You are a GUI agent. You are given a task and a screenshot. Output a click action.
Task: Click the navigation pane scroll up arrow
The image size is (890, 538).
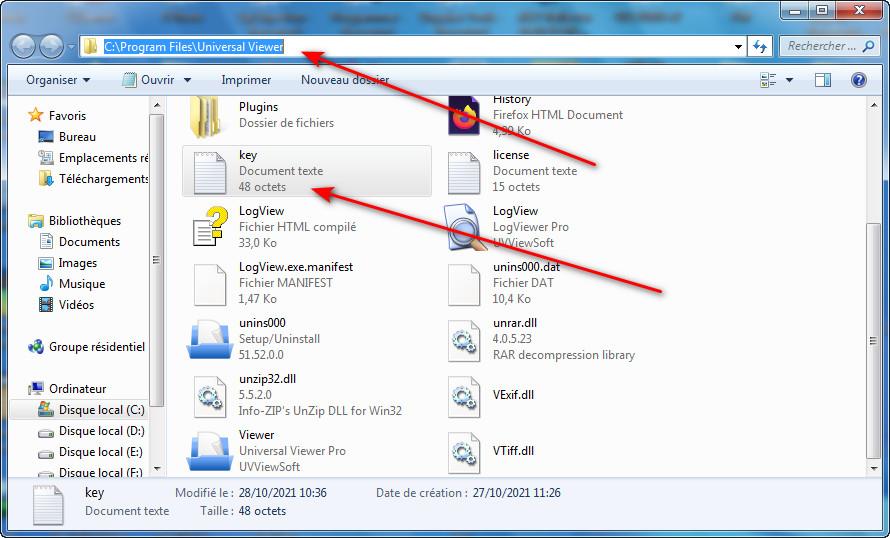[x=157, y=106]
